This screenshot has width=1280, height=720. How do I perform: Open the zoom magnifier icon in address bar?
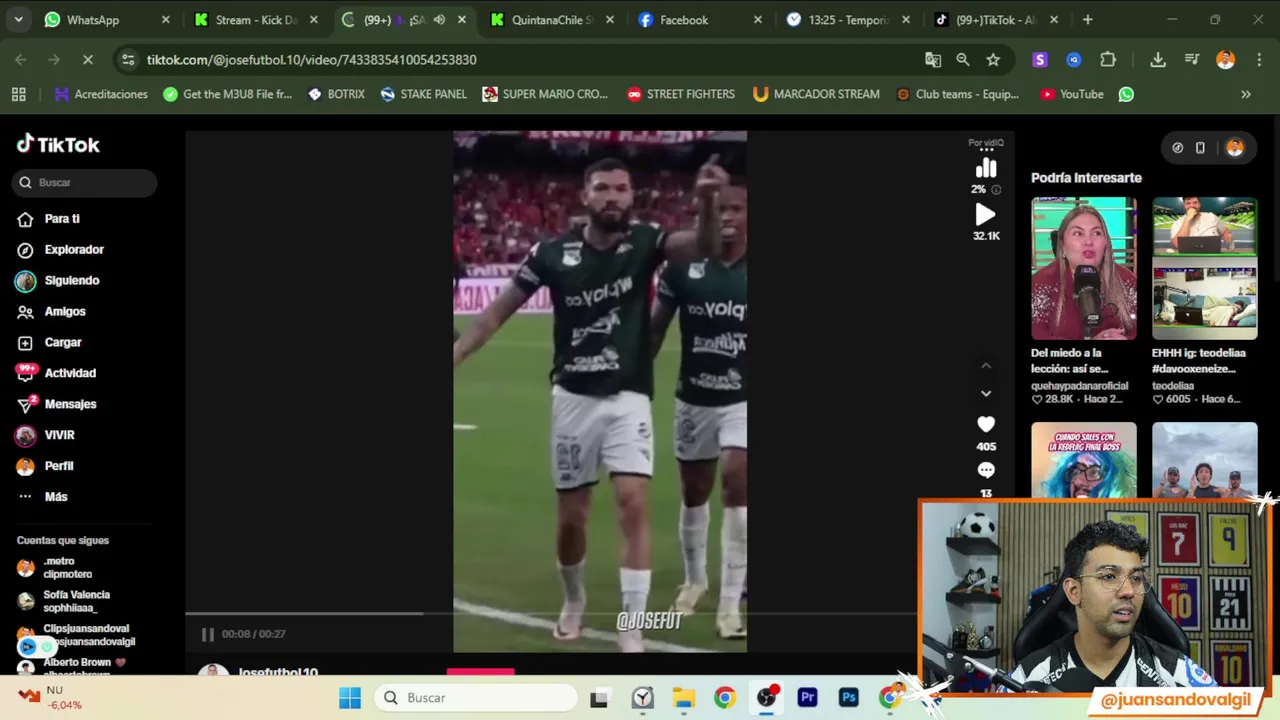[x=963, y=60]
